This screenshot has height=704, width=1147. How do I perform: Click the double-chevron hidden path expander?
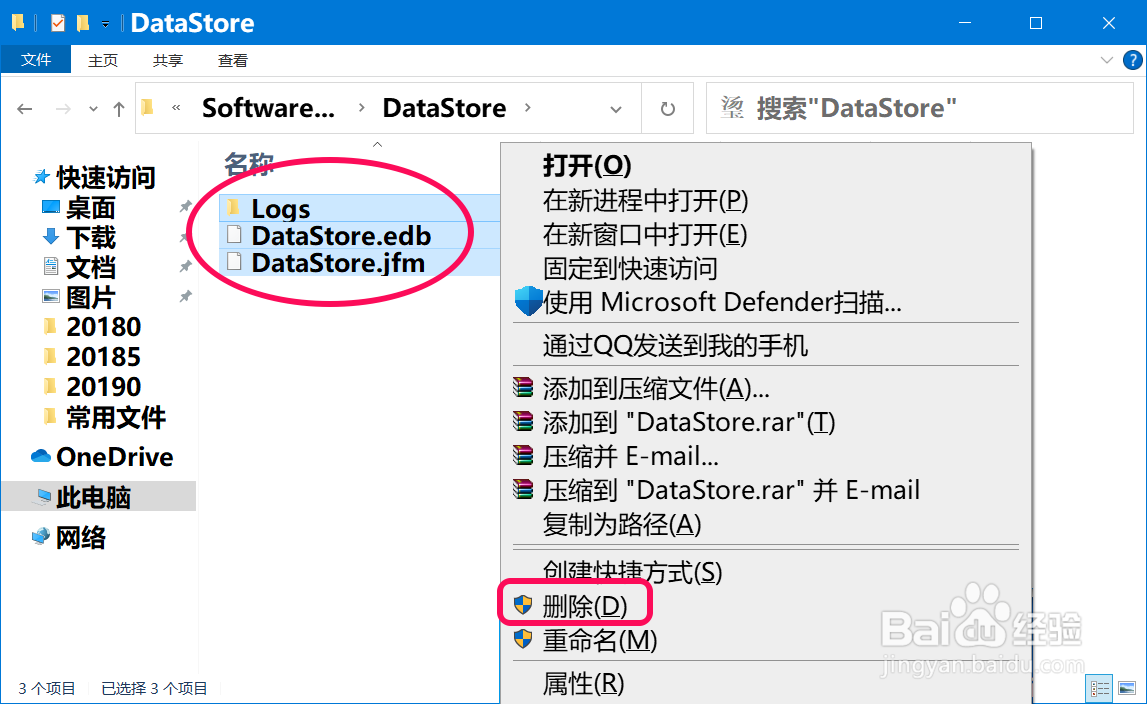[176, 108]
